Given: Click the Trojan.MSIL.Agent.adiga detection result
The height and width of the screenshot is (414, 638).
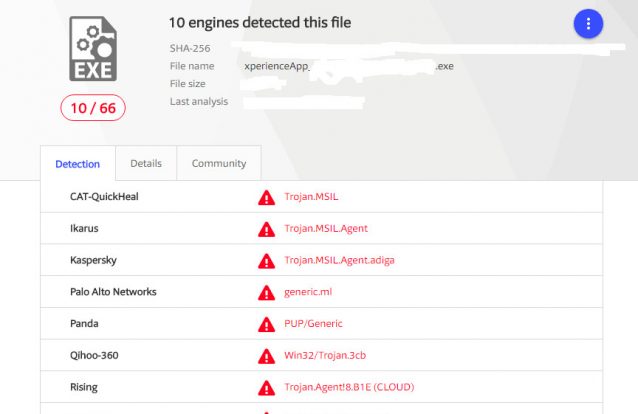Looking at the screenshot, I should (339, 260).
